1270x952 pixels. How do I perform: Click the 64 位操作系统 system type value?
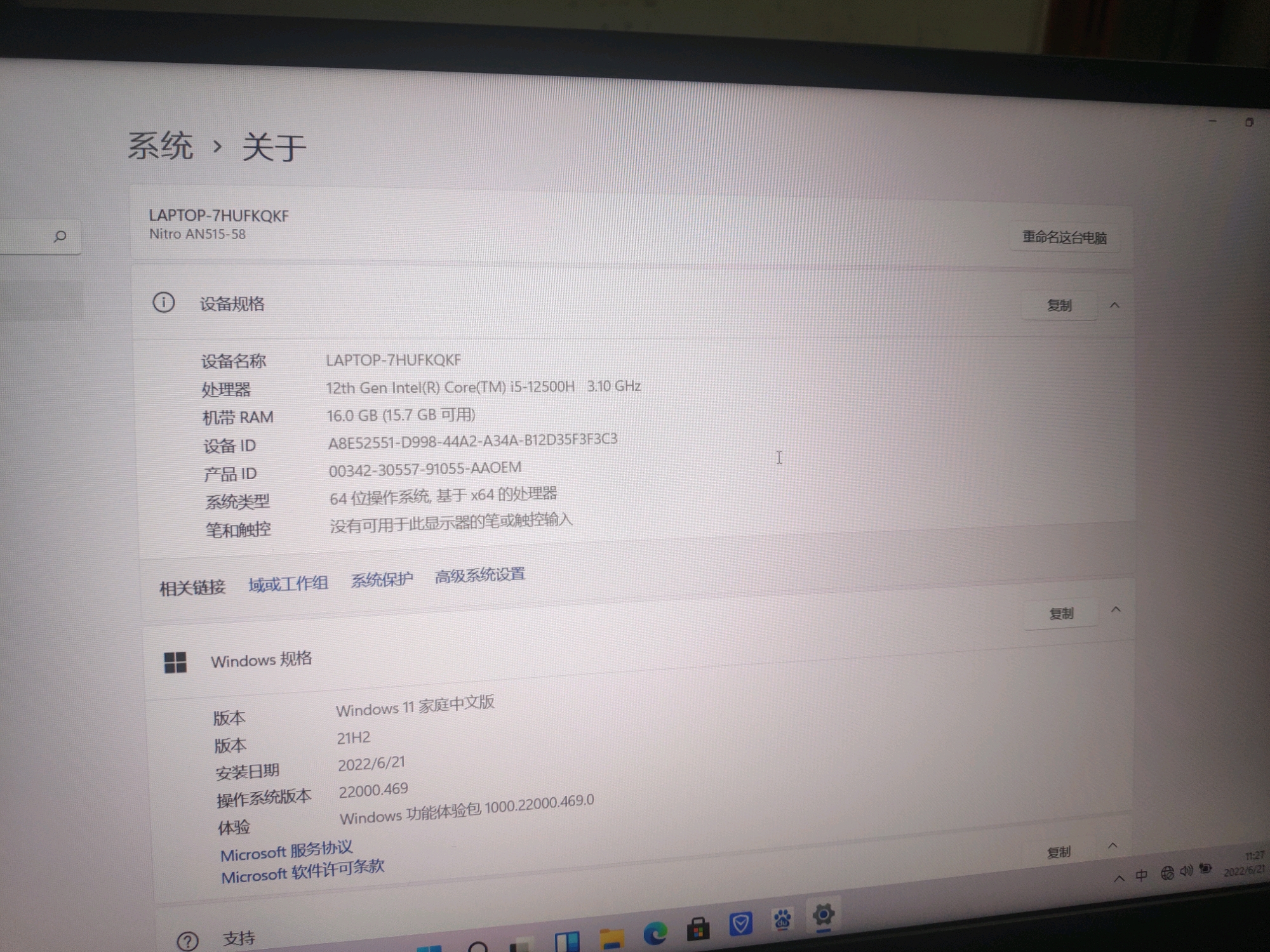click(443, 496)
